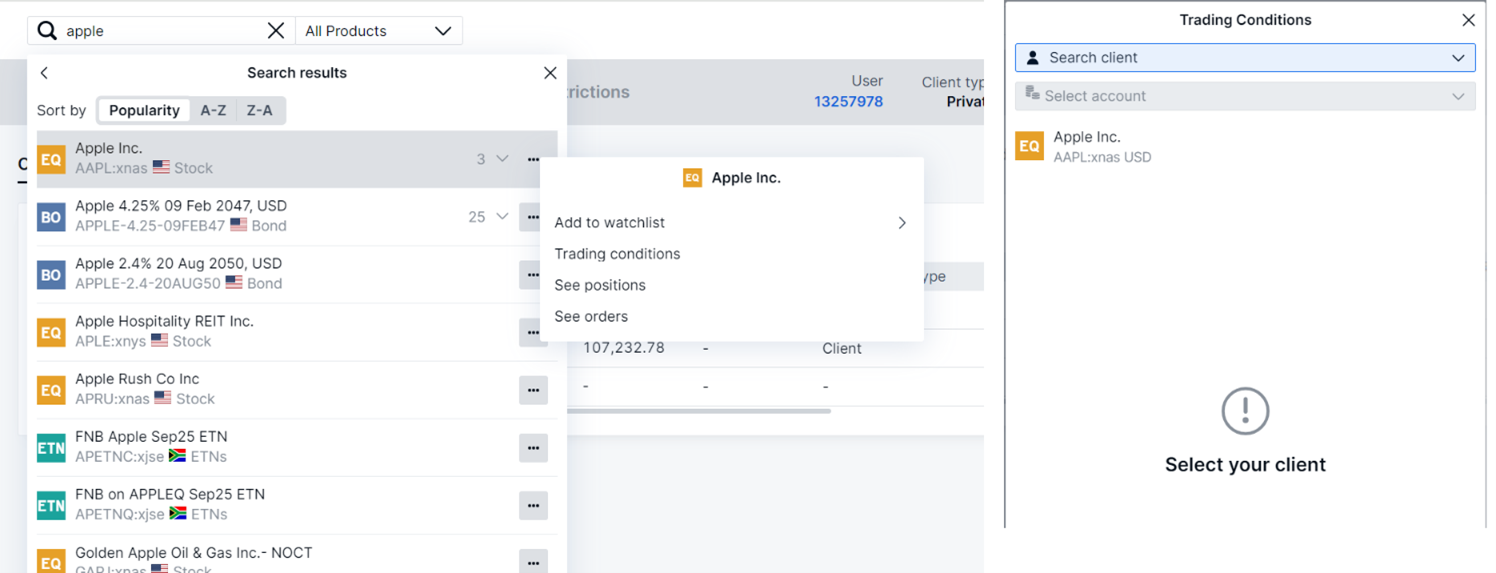The image size is (1496, 573).
Task: Click the EQ icon beside Apple Inc. result
Action: [51, 159]
